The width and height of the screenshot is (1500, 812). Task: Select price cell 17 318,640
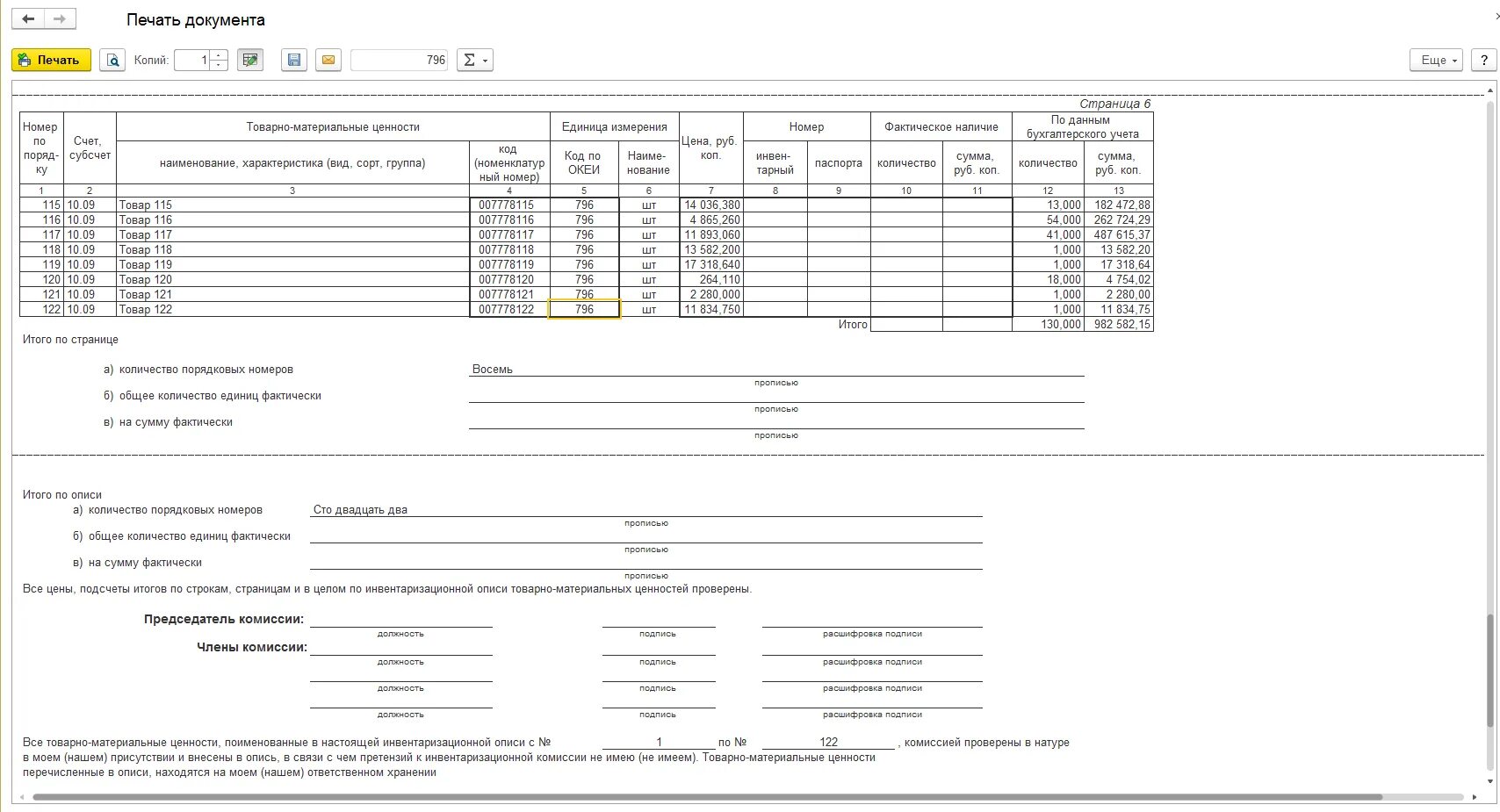711,264
